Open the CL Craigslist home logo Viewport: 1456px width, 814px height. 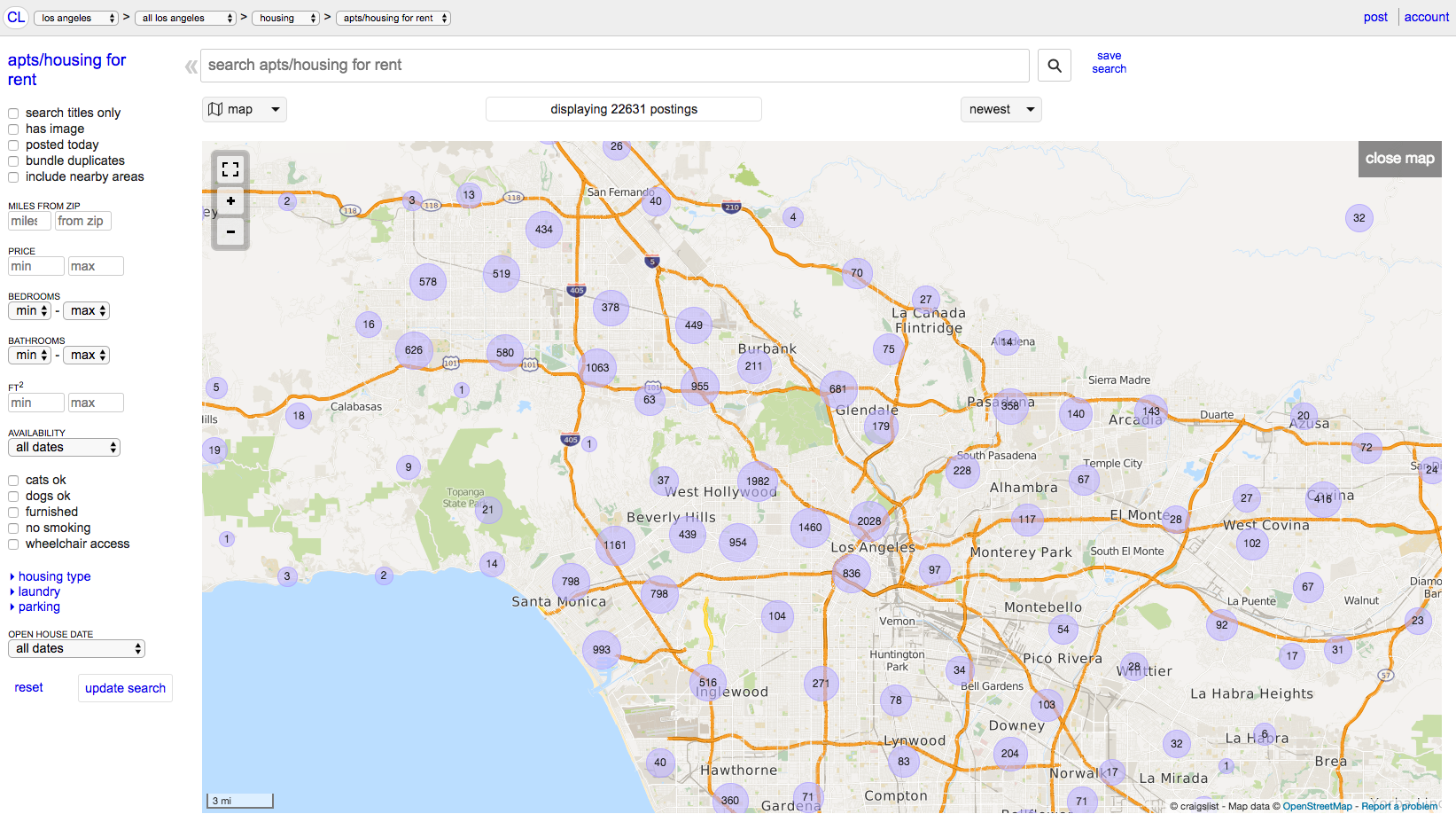16,17
